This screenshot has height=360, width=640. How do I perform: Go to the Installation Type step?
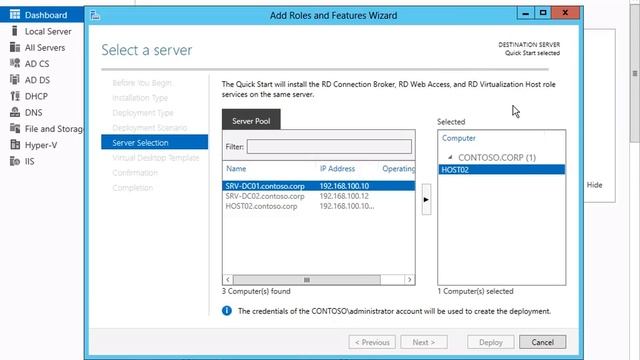click(140, 98)
